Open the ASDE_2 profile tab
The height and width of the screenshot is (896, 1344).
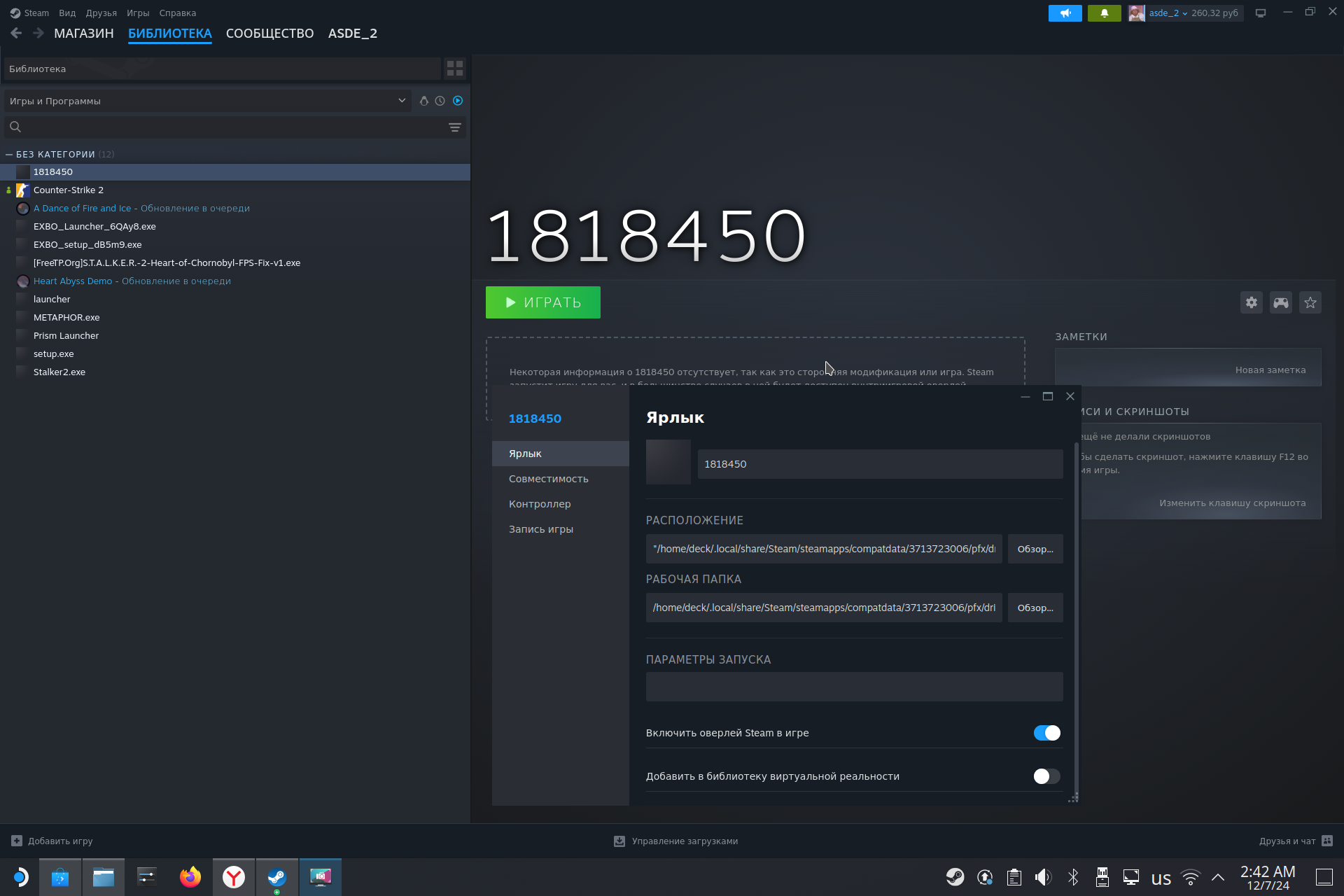point(353,34)
